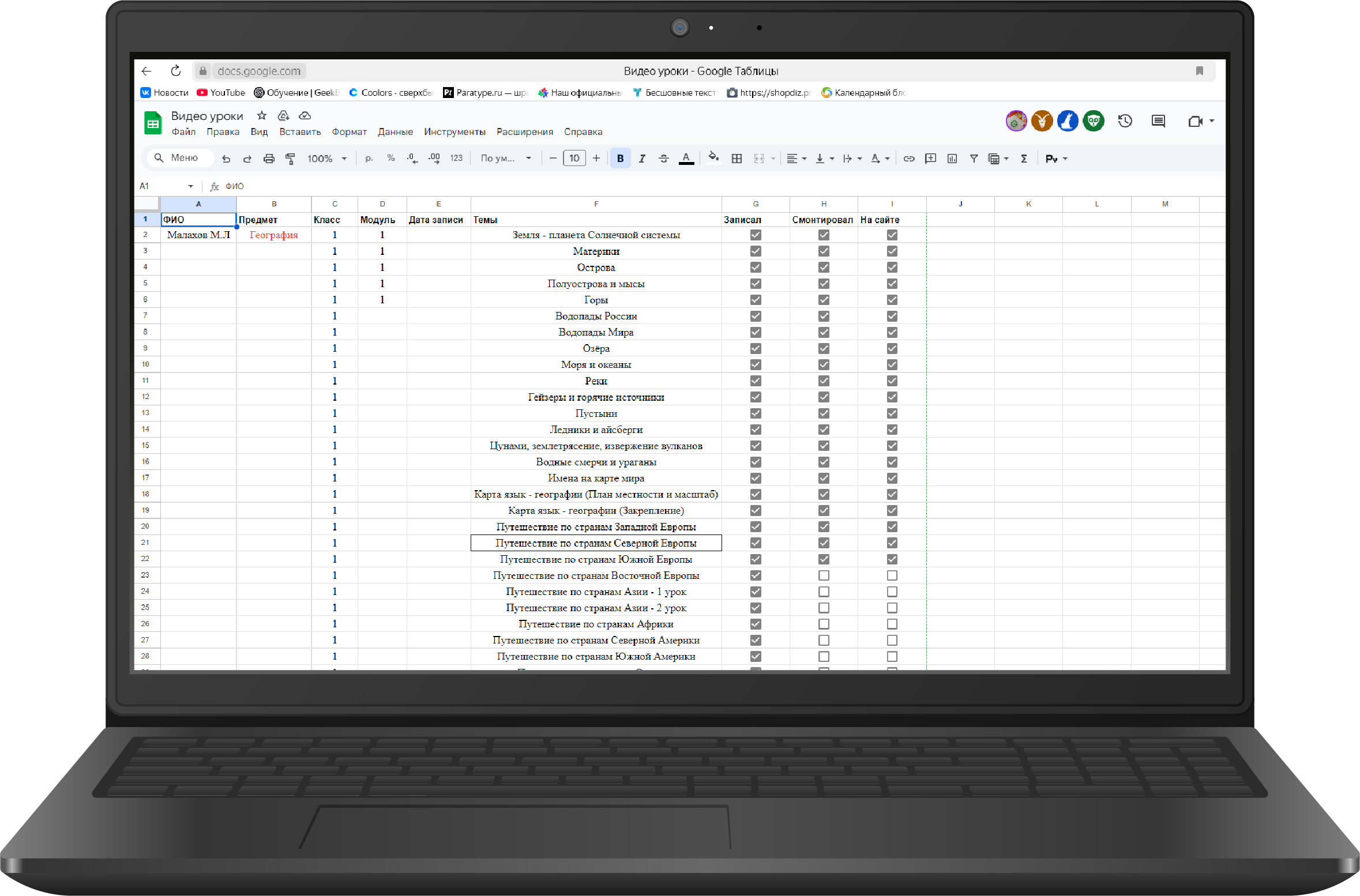This screenshot has height=896, width=1360.
Task: Open the YouTube bookmark
Action: (x=221, y=93)
